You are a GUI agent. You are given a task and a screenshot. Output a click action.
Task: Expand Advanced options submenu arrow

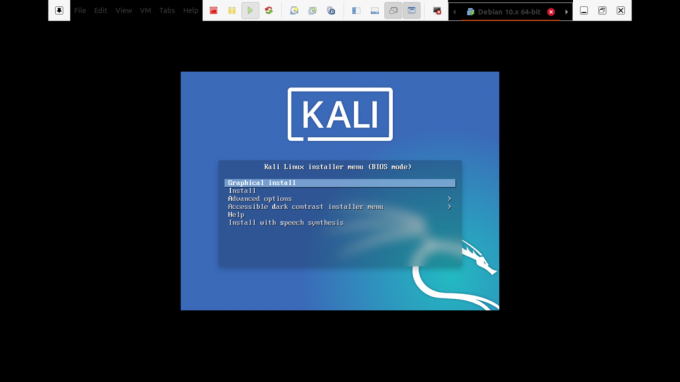coord(449,199)
